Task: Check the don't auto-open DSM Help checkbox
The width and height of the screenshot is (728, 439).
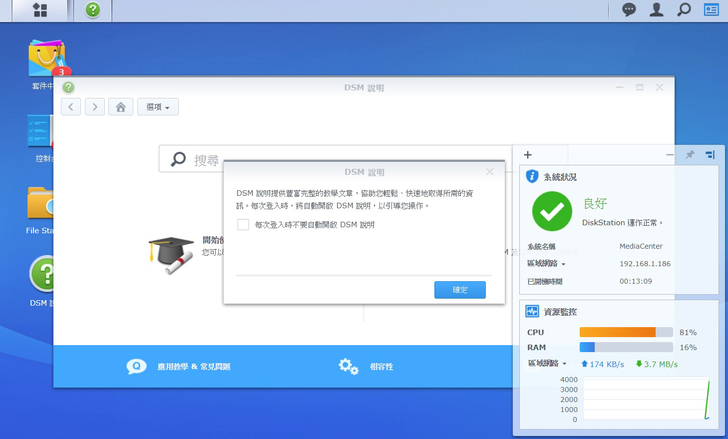Action: (x=243, y=225)
